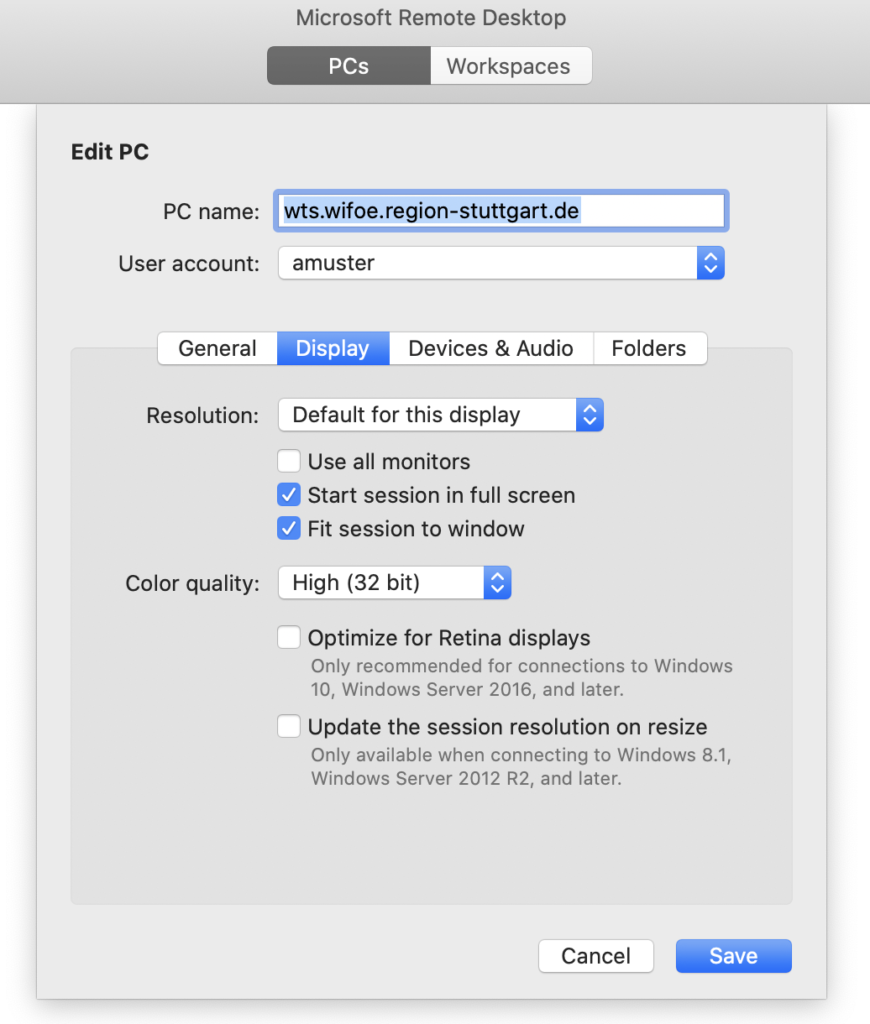Viewport: 870px width, 1024px height.
Task: Switch to the Workspaces tab
Action: [x=509, y=67]
